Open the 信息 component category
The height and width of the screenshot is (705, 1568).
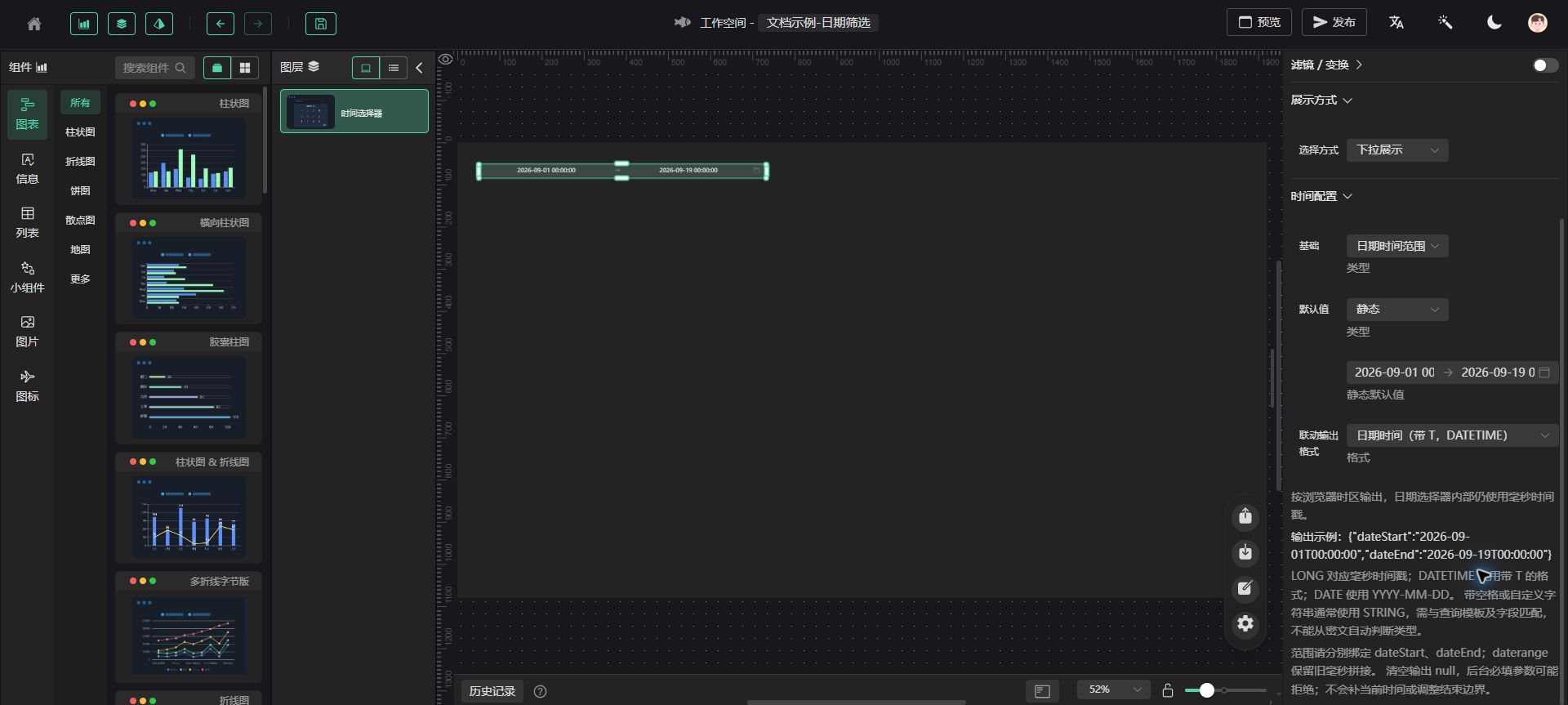28,168
